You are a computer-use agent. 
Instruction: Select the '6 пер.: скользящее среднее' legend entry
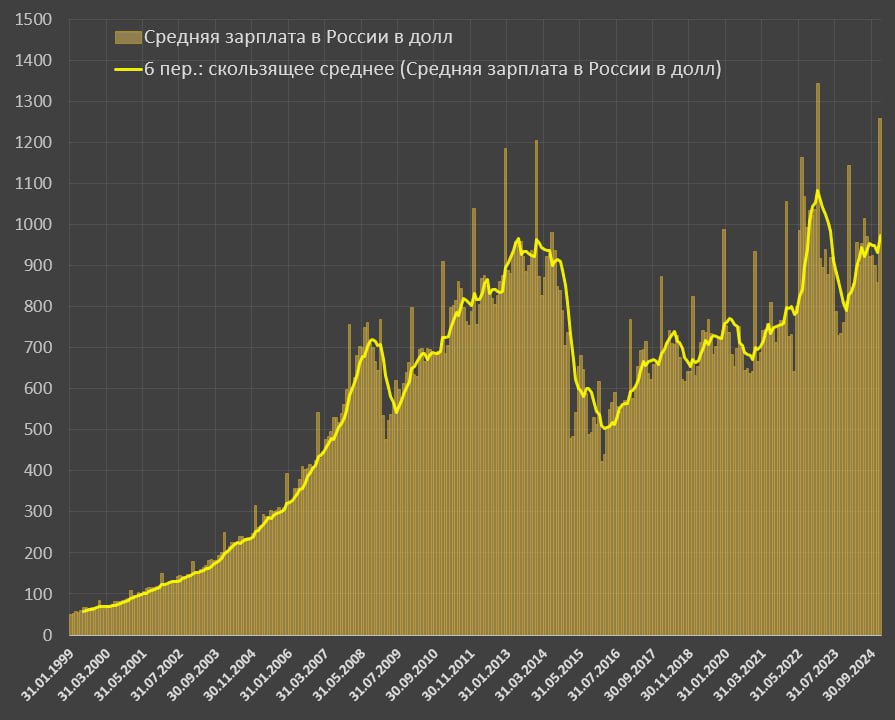(x=432, y=70)
